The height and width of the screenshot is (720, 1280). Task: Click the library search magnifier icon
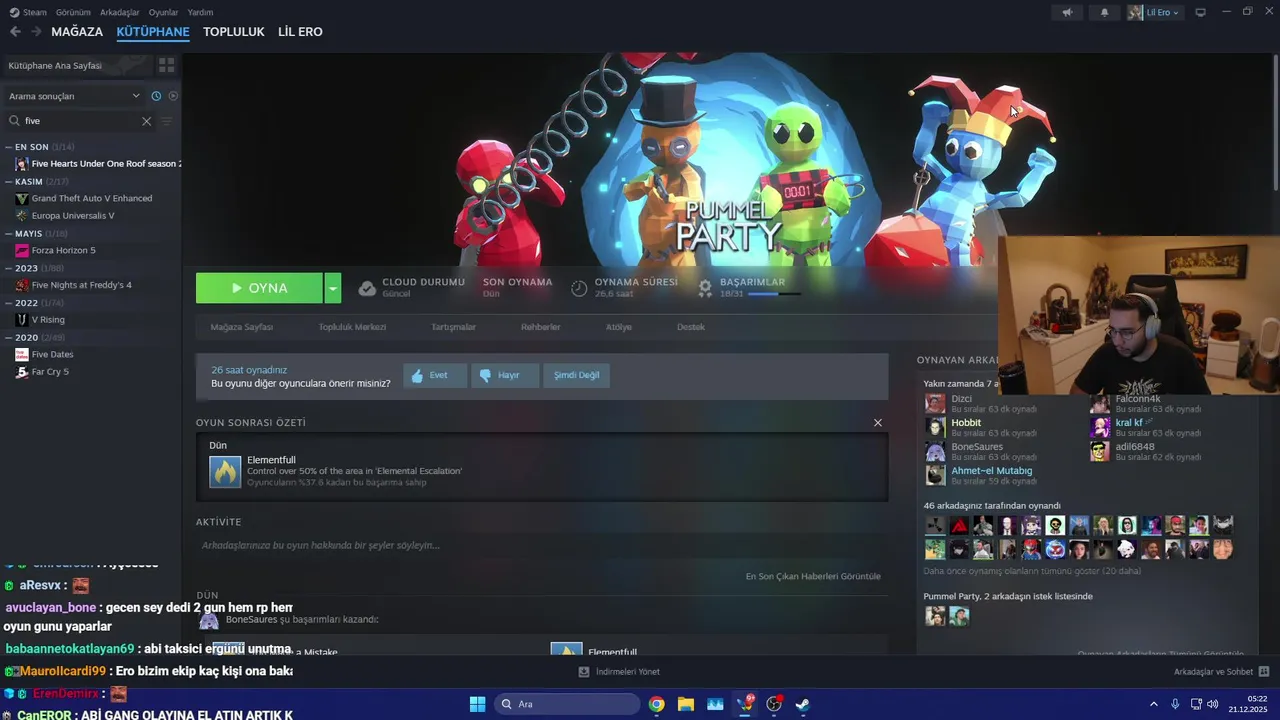pyautogui.click(x=14, y=121)
